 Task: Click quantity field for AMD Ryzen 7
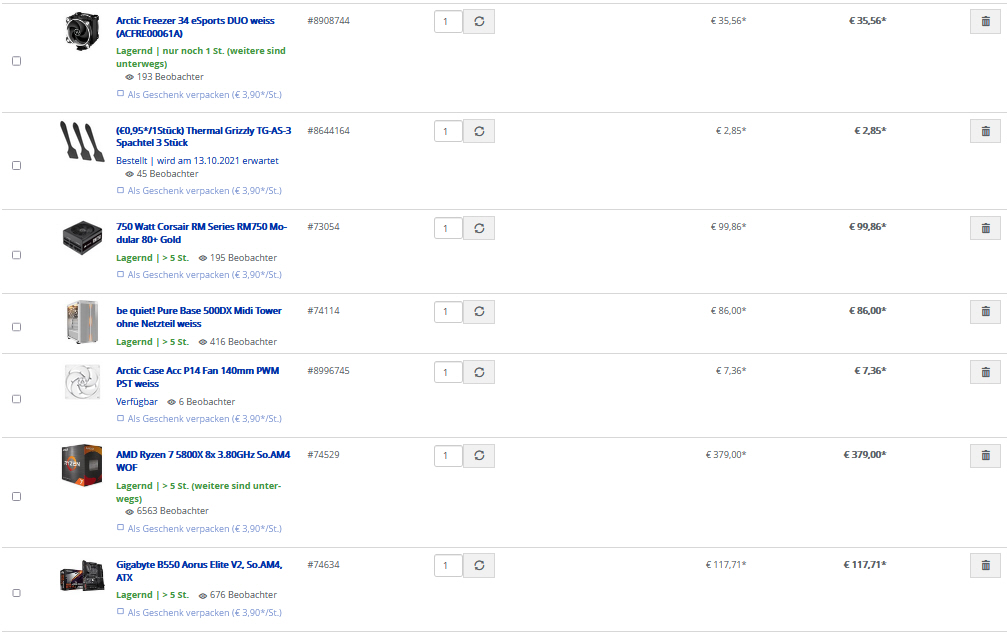coord(448,455)
